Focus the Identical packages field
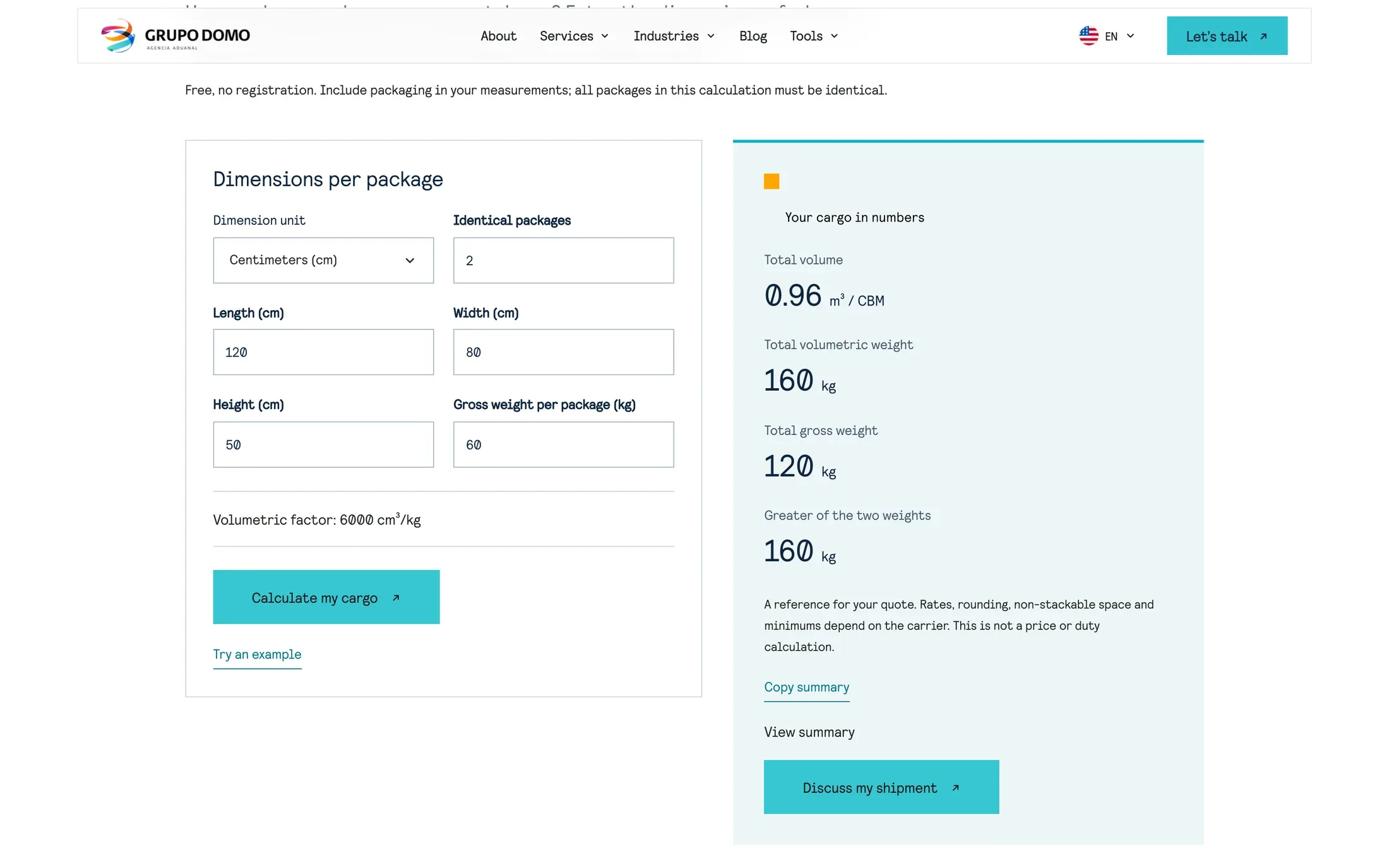Viewport: 1389px width, 868px height. pyautogui.click(x=563, y=260)
